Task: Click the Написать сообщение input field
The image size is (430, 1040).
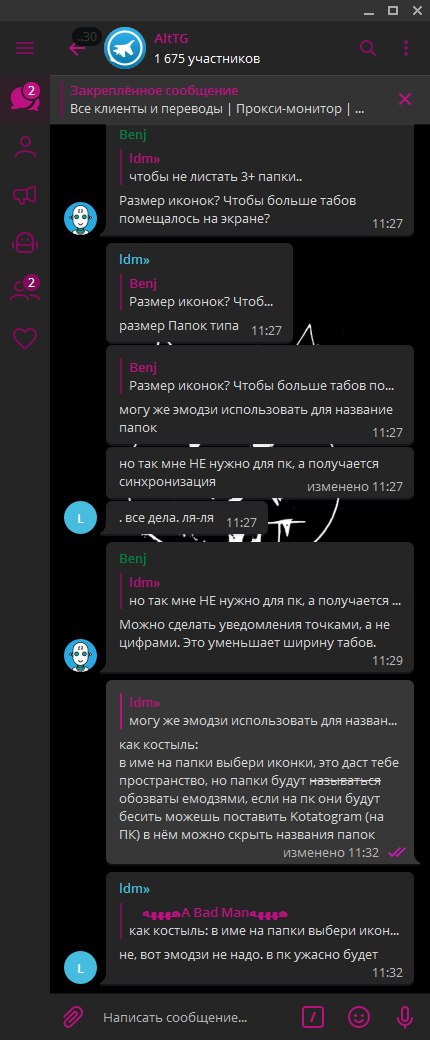Action: [x=194, y=1017]
